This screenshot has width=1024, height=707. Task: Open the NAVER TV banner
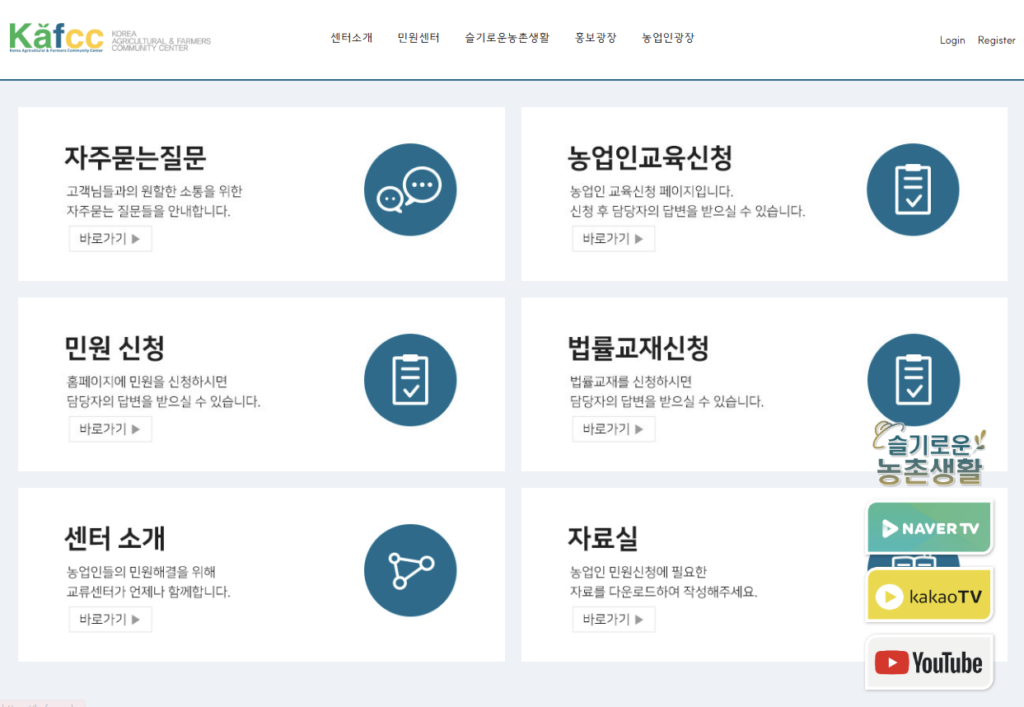point(929,527)
